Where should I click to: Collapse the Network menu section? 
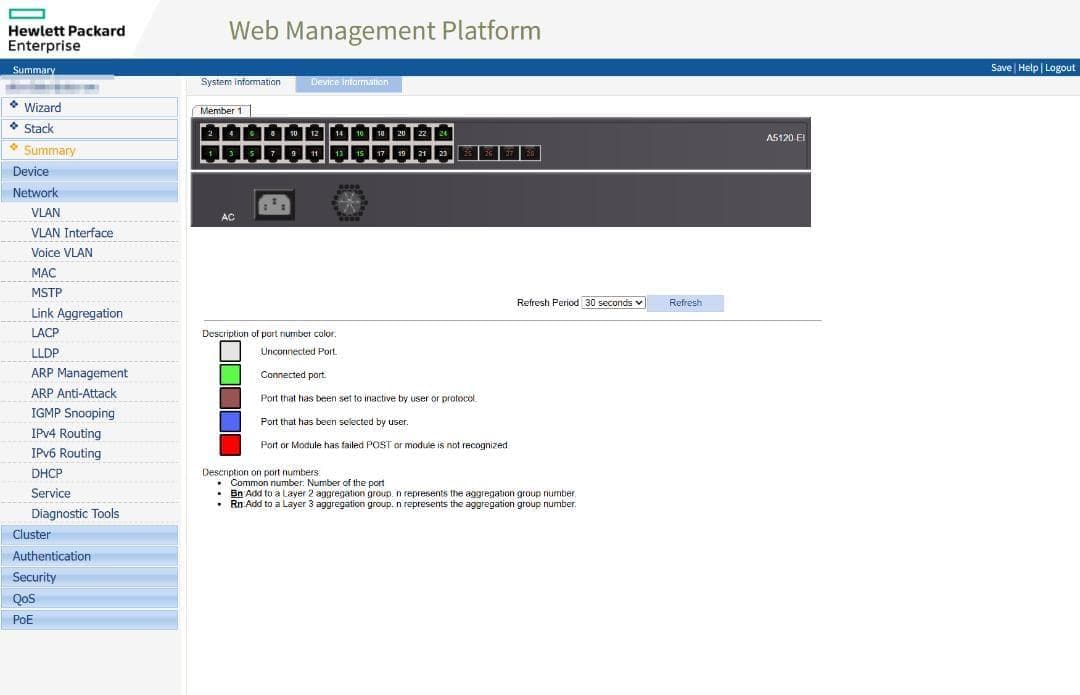coord(36,193)
